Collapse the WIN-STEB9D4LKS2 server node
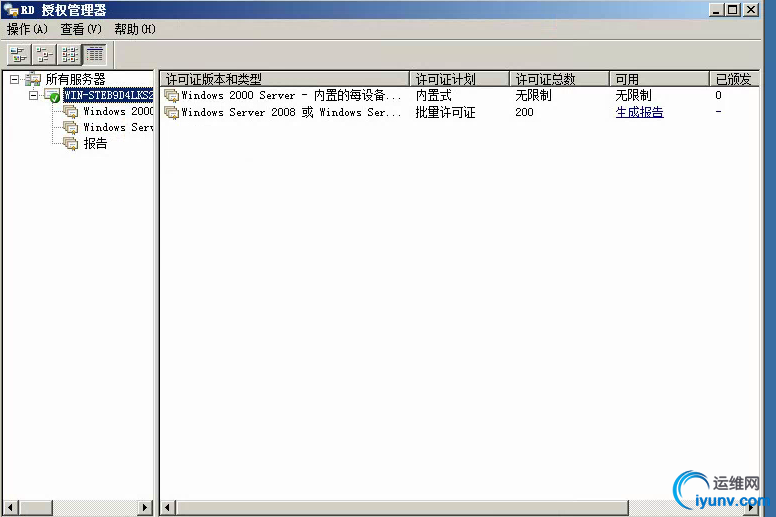Screen dimensions: 776x517 click(x=33, y=95)
